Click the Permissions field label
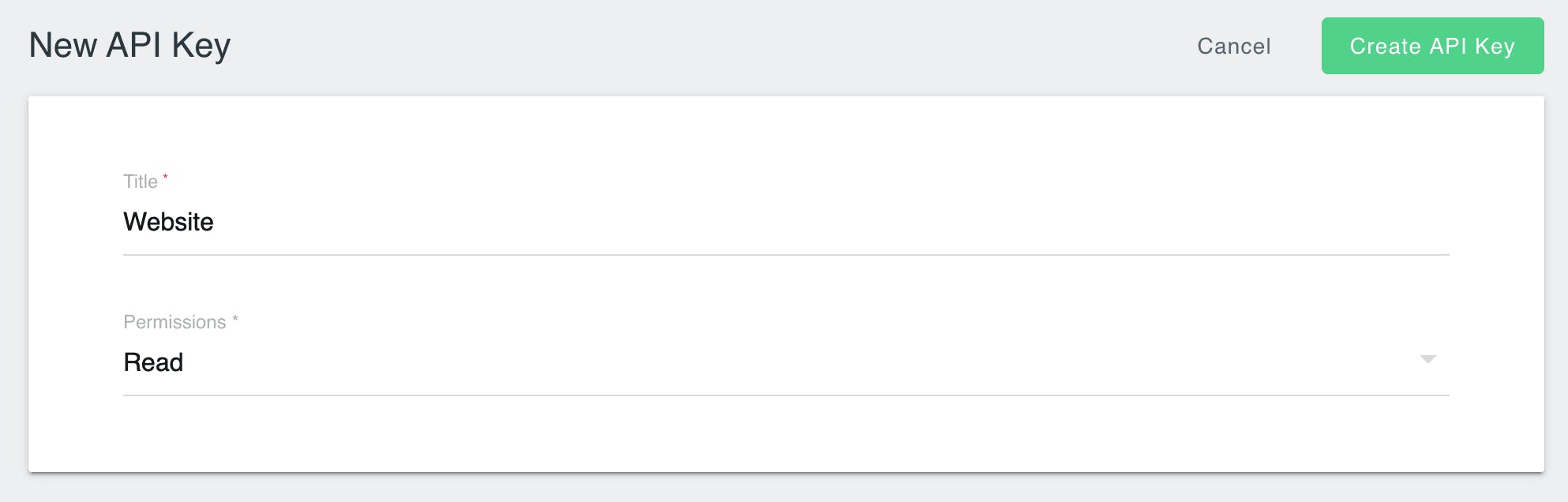The height and width of the screenshot is (502, 1568). (174, 322)
